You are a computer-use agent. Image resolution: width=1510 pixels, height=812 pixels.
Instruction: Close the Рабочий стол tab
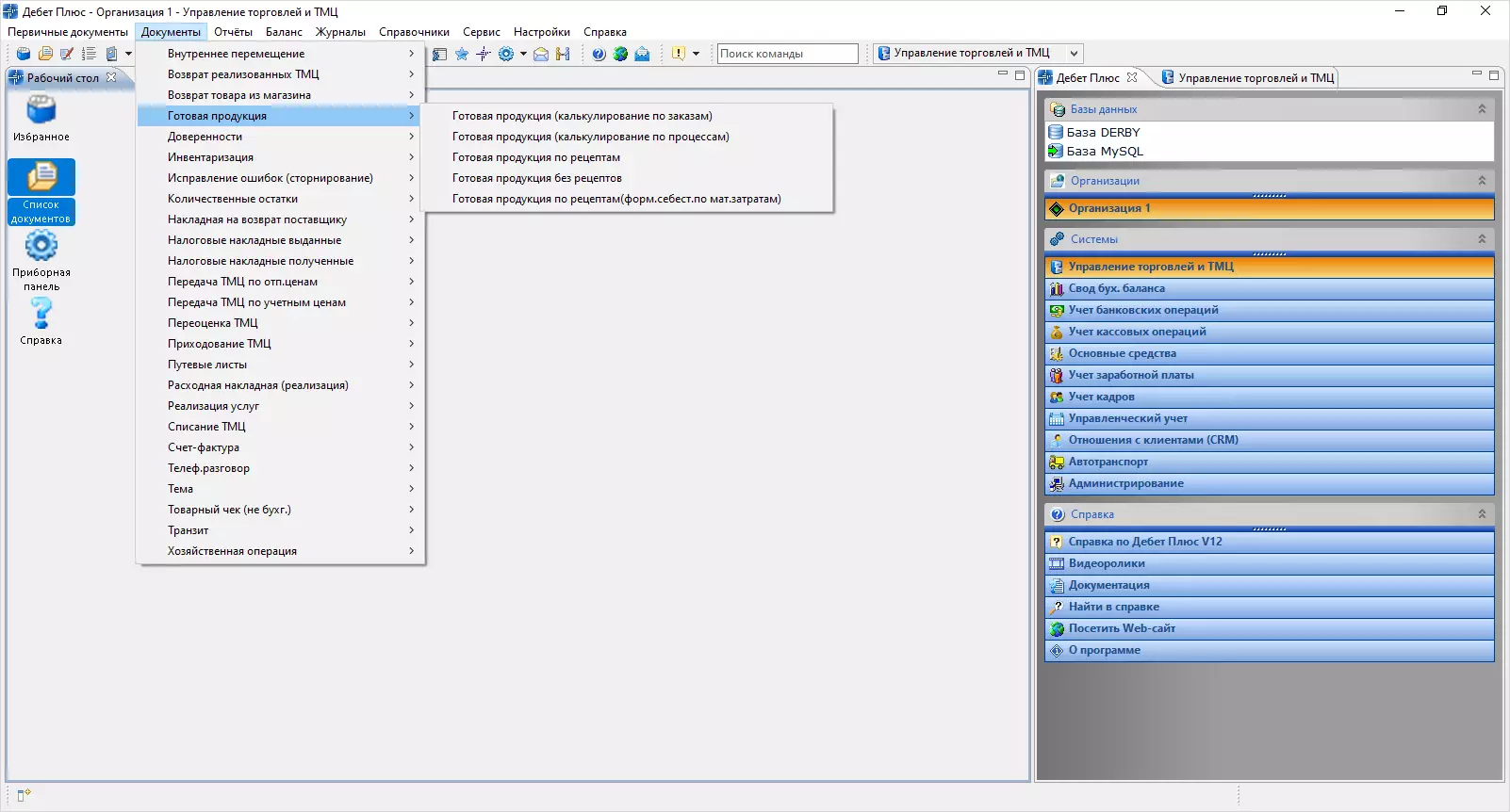(111, 77)
